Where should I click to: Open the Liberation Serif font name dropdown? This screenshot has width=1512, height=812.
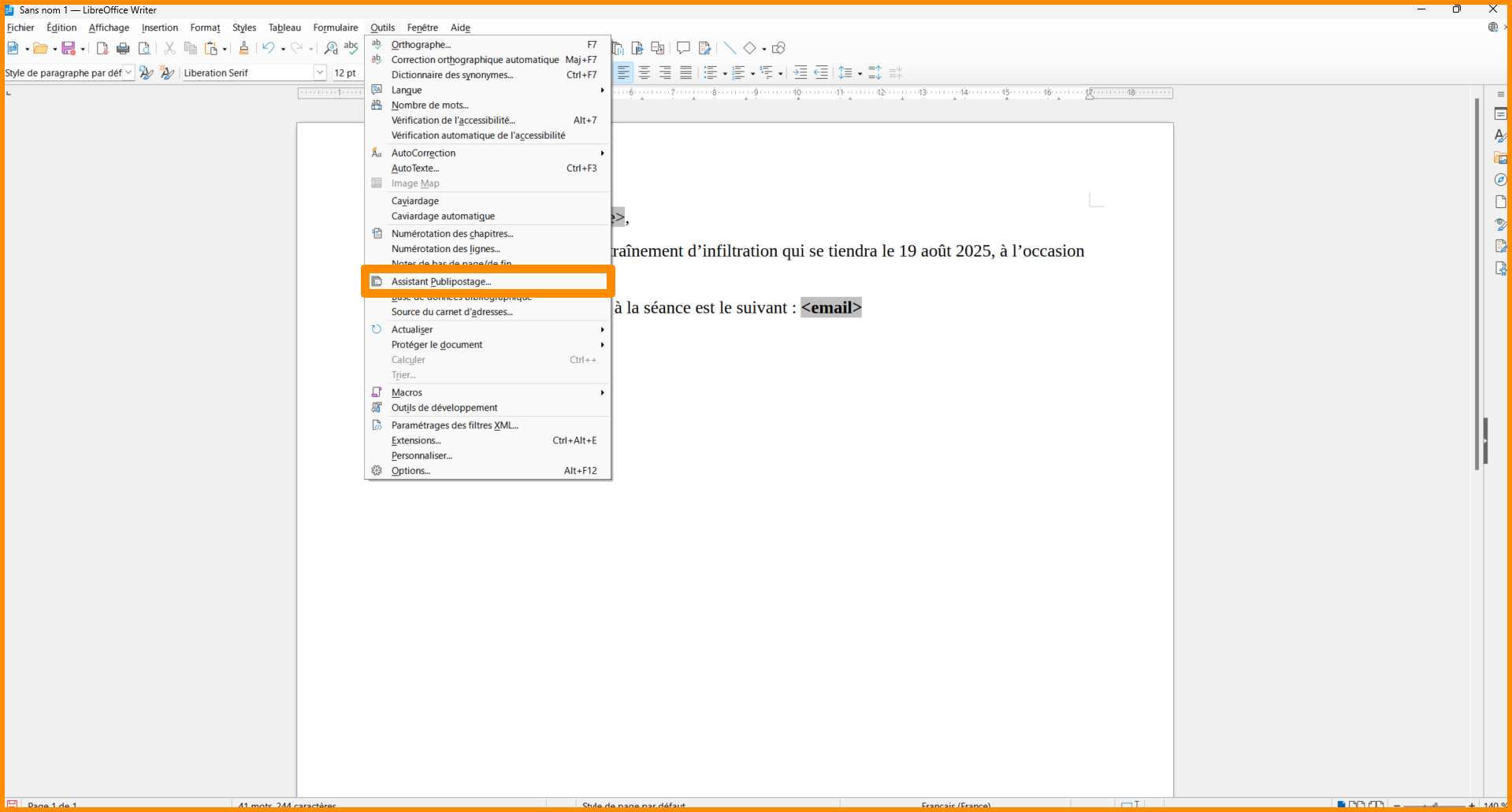click(320, 72)
